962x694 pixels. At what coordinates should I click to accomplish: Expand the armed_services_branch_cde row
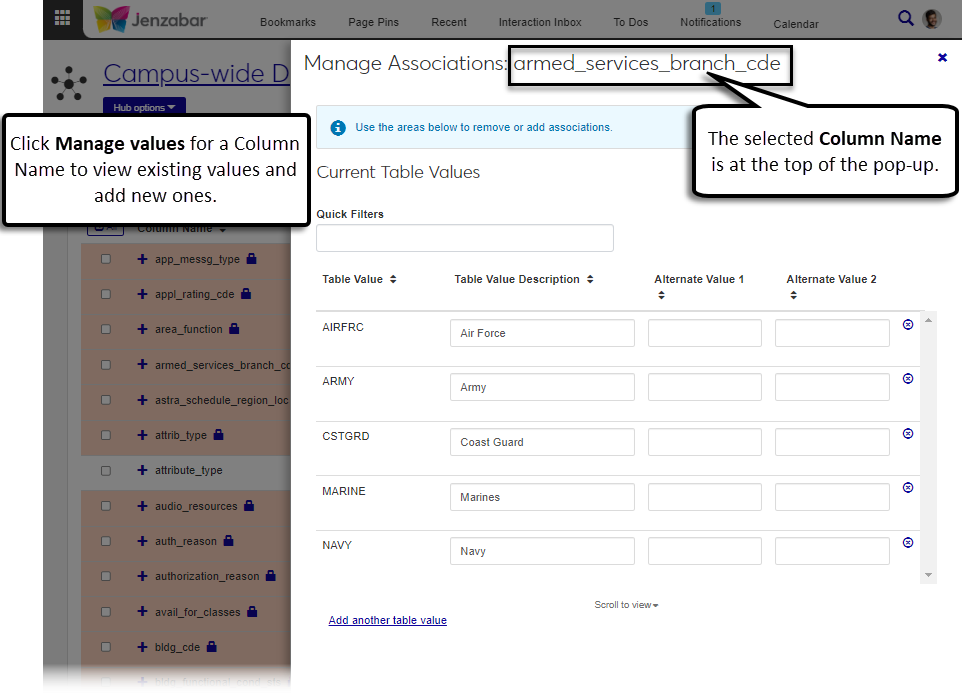click(142, 364)
